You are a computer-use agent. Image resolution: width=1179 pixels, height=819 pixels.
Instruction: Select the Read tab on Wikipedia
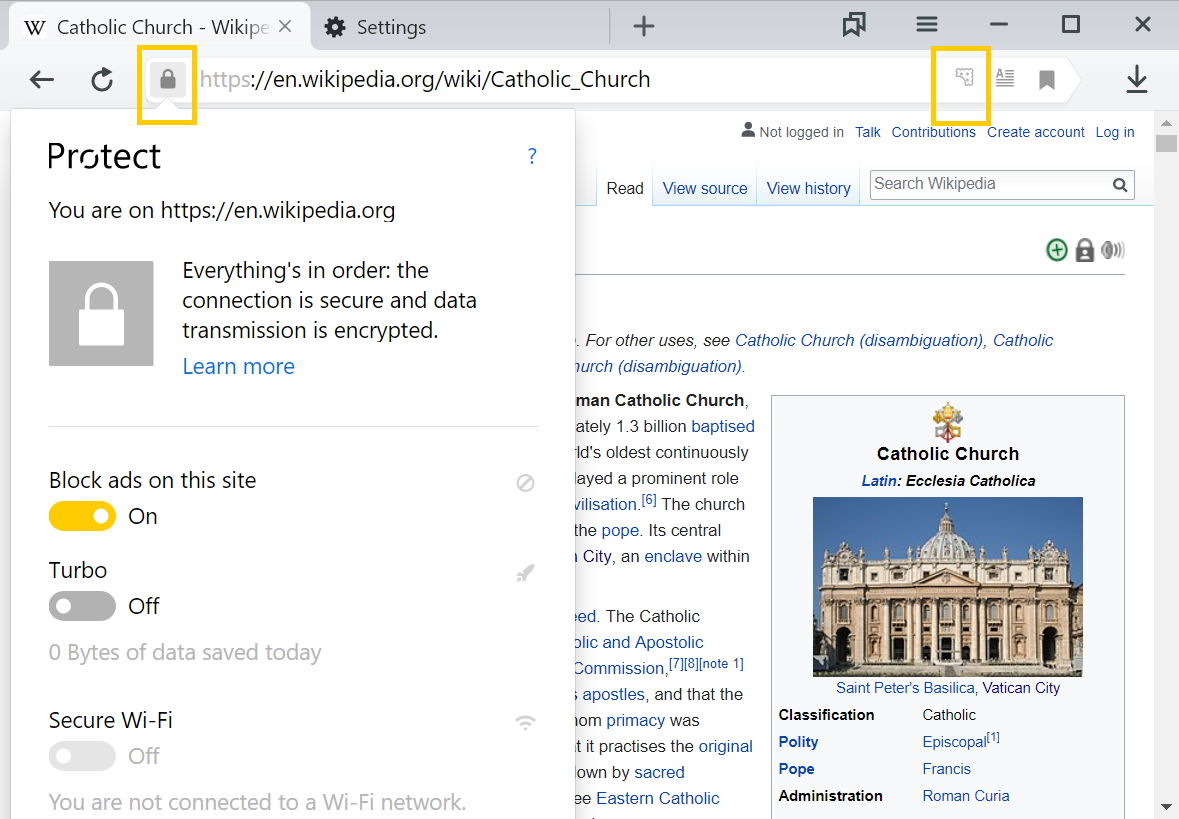pyautogui.click(x=625, y=188)
